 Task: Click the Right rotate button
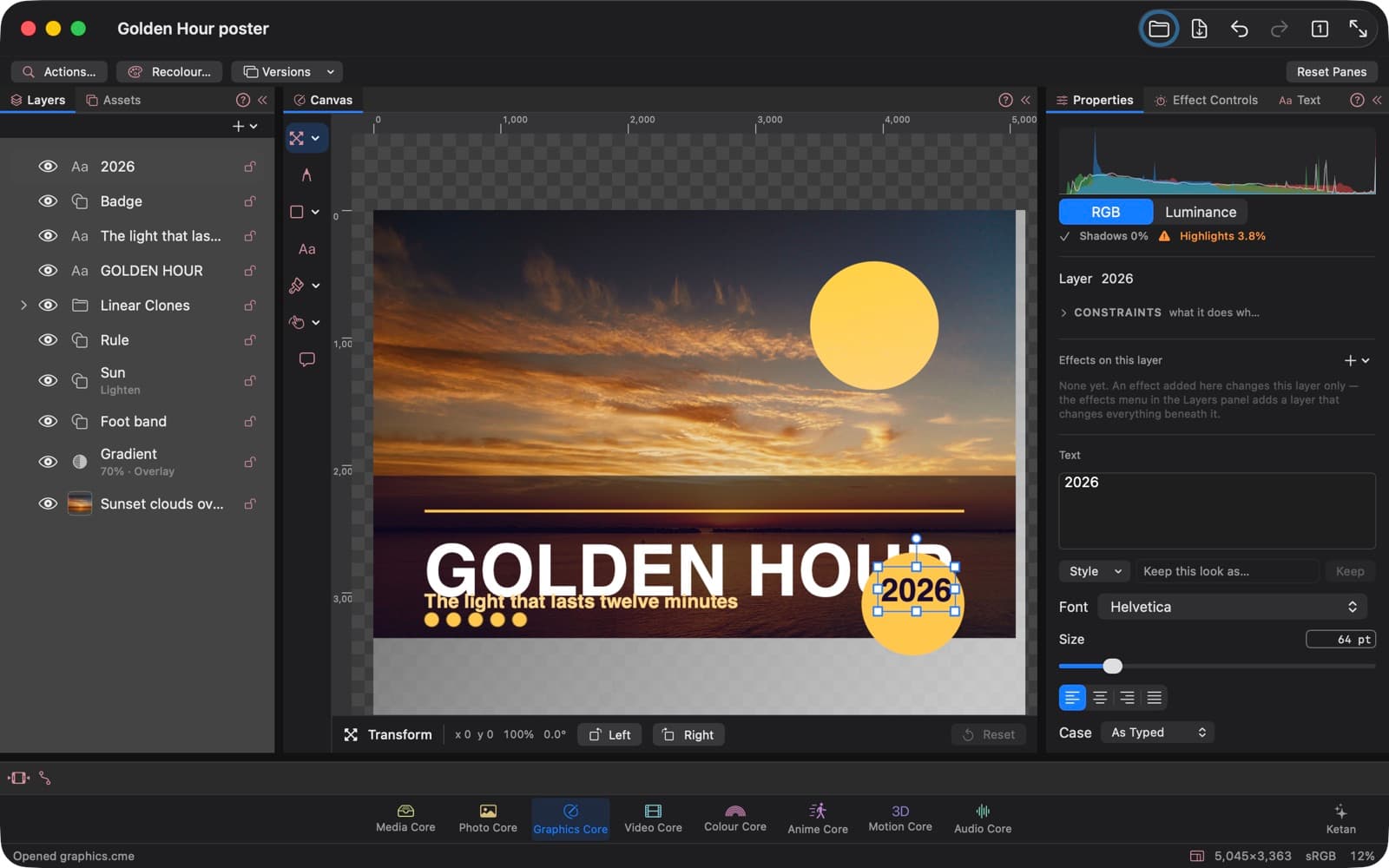click(x=688, y=735)
